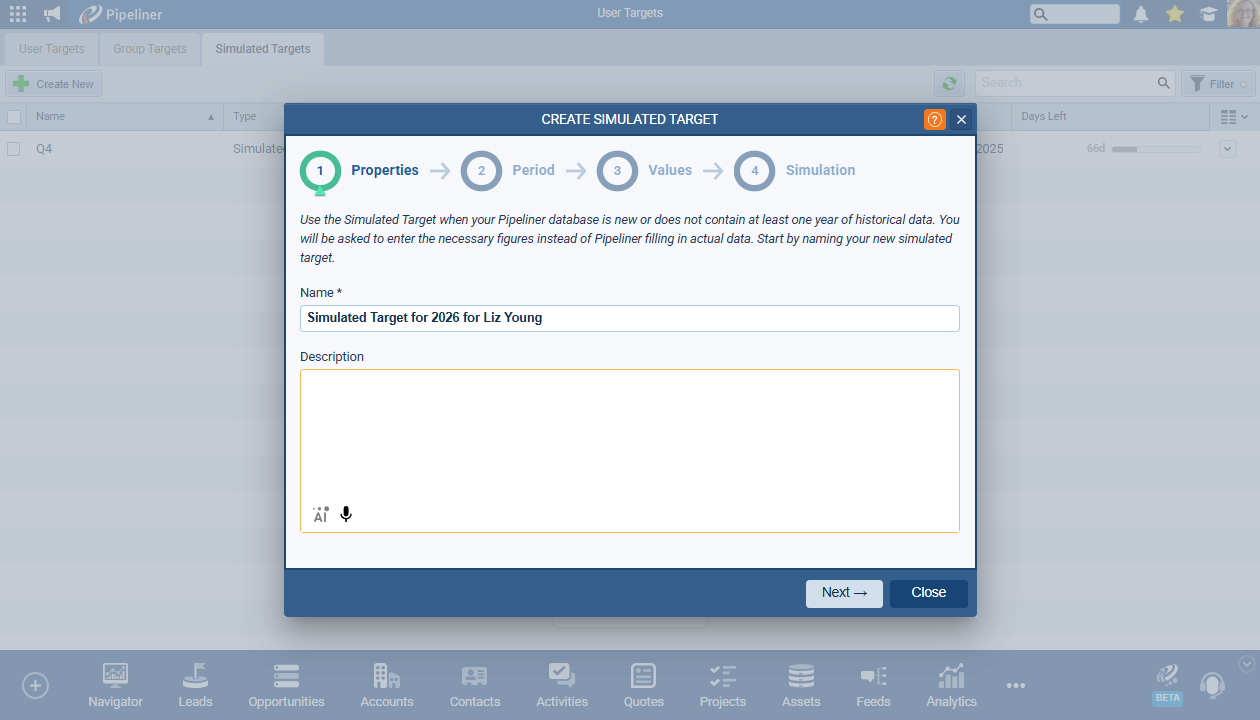Open the headset support icon
The image size is (1260, 720).
[1212, 685]
